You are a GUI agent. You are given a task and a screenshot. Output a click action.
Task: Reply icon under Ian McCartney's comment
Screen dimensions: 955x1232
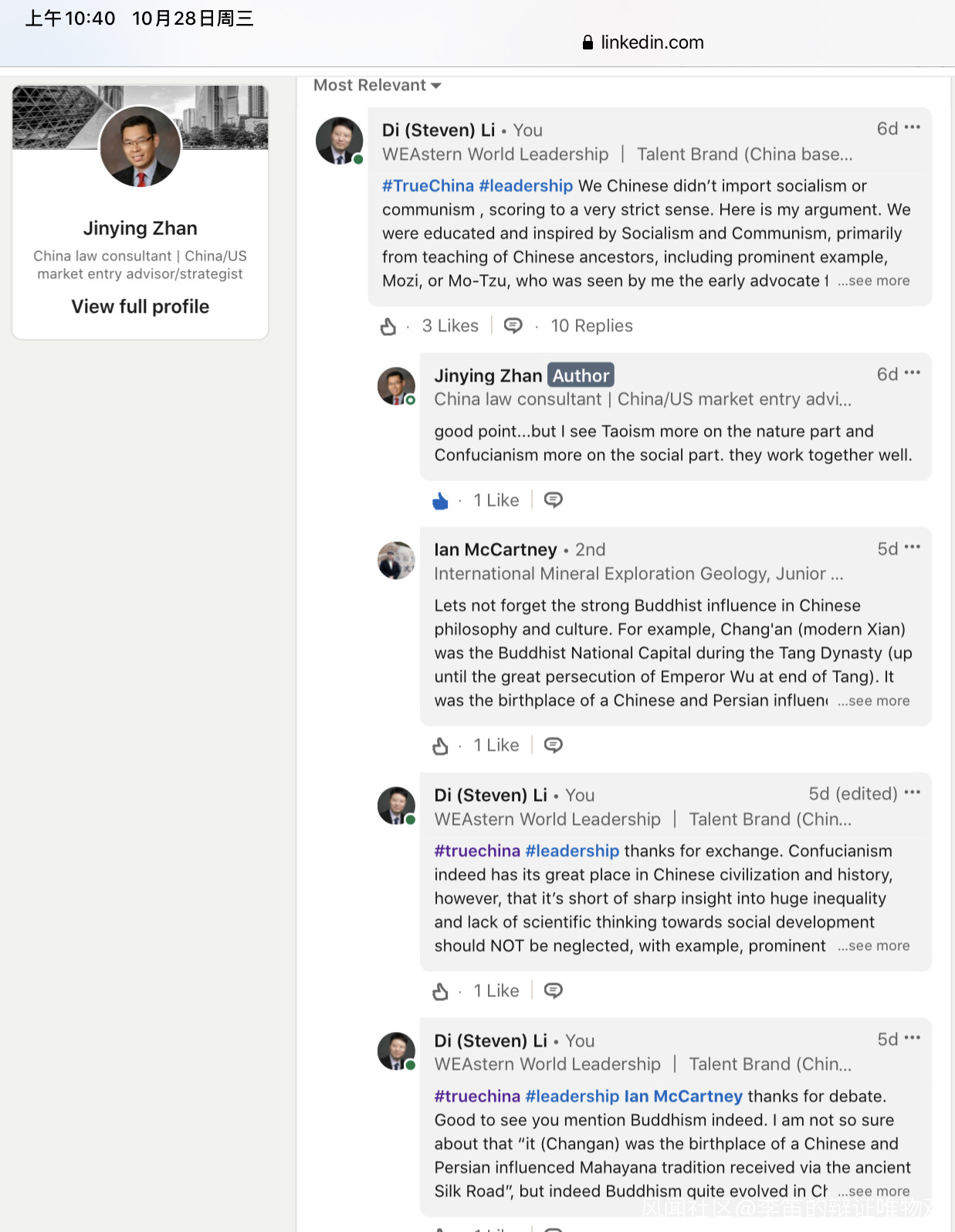[553, 745]
